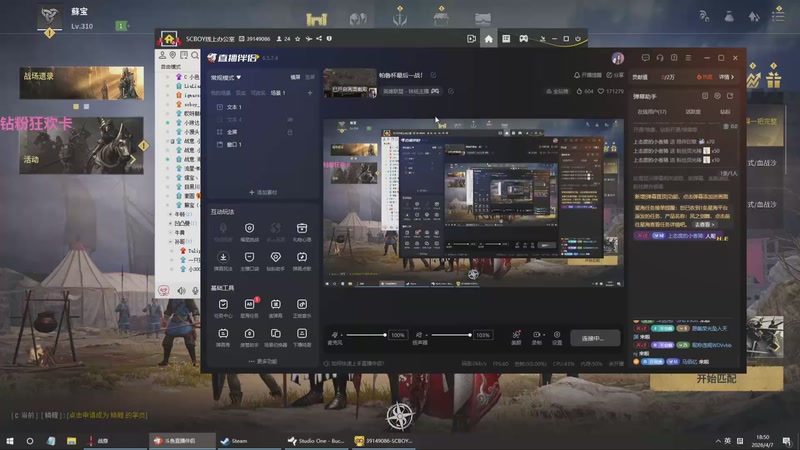Screen dimensions: 800x450
Task: Open microphone dropdown arrow beside 麦克风 icon
Action: (341, 335)
